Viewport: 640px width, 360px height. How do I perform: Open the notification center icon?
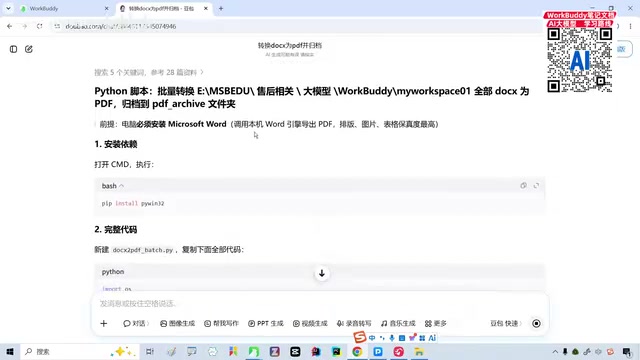[627, 352]
